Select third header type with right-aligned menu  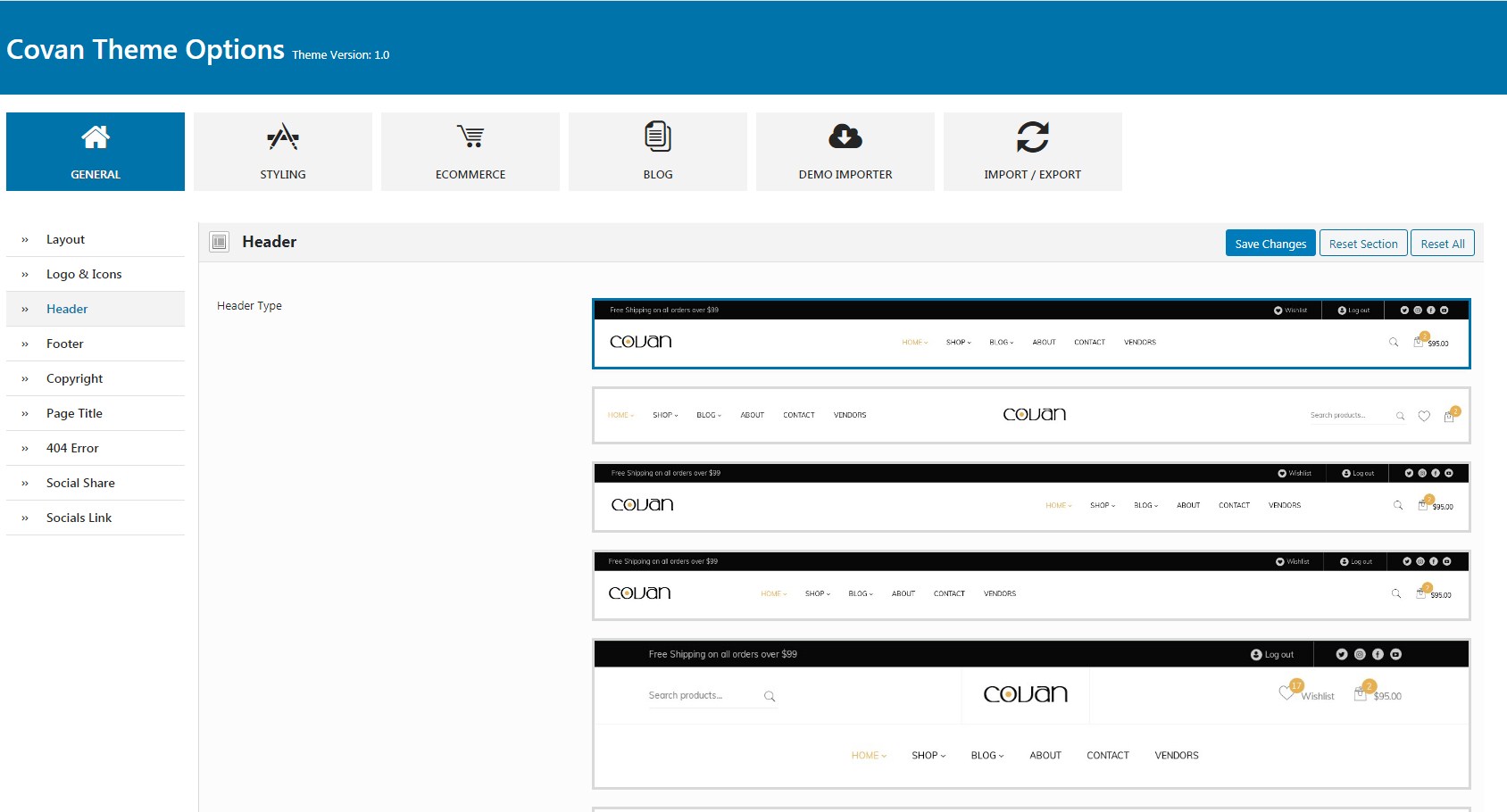point(1031,497)
